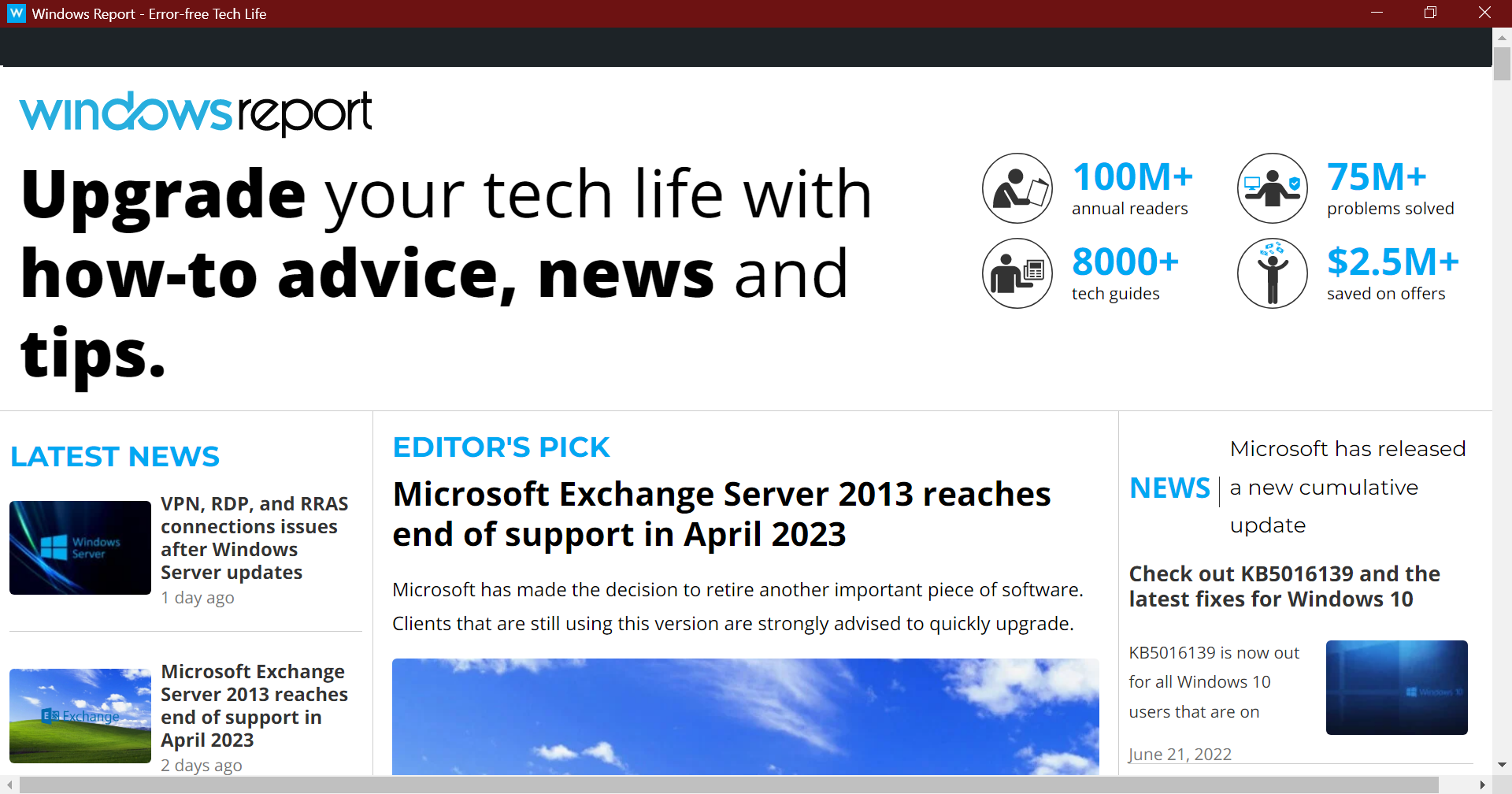
Task: Click the '8000+' tech guides figure
Action: tap(1125, 262)
